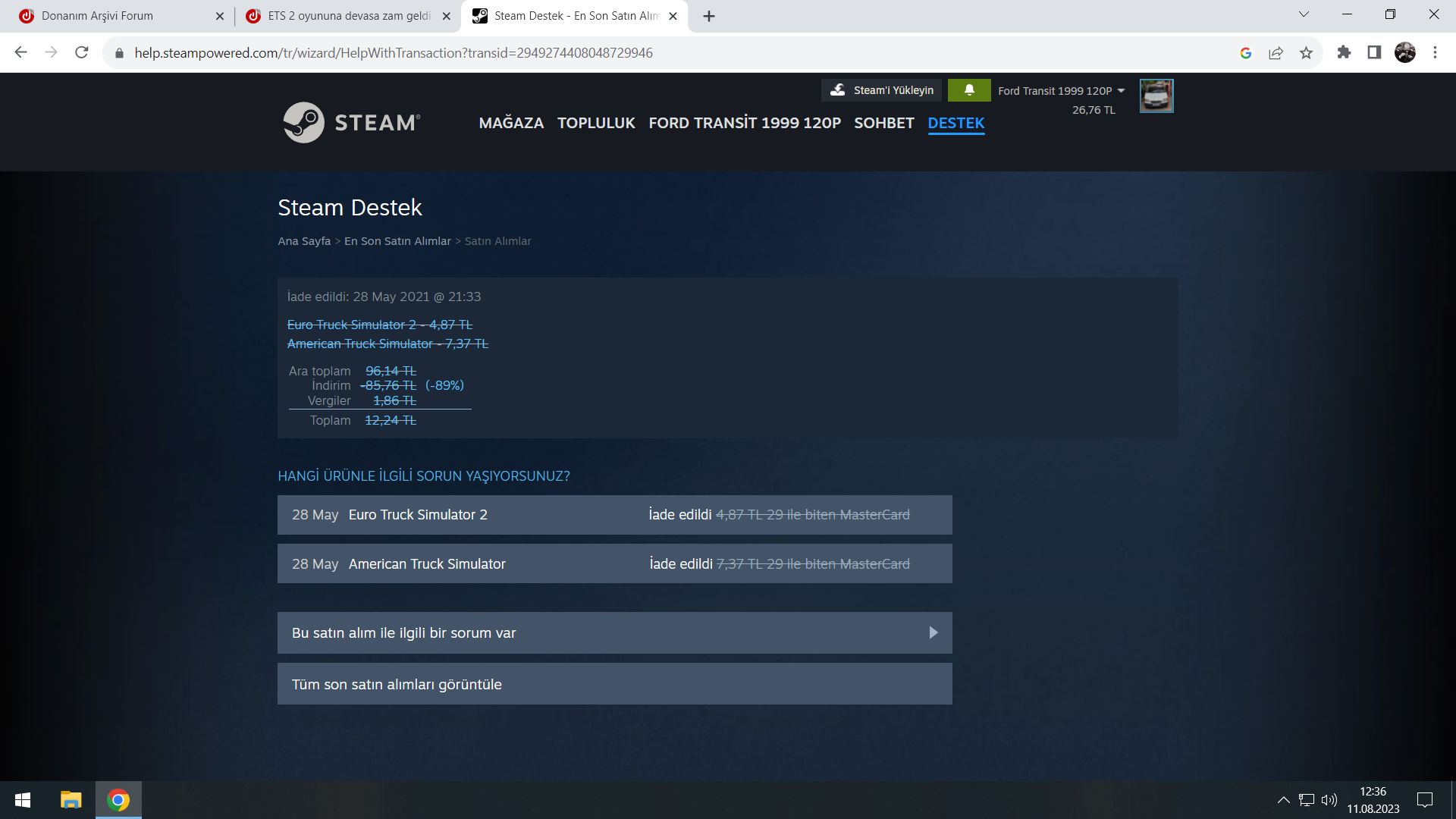Image resolution: width=1456 pixels, height=819 pixels.
Task: Open Chrome tab search chevron
Action: pos(1304,15)
